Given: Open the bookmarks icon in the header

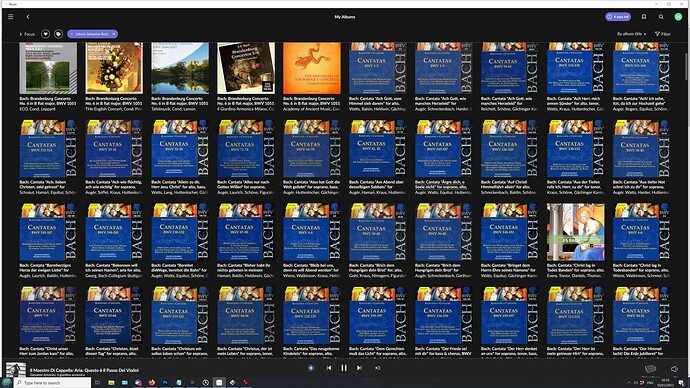Looking at the screenshot, I should click(x=643, y=17).
